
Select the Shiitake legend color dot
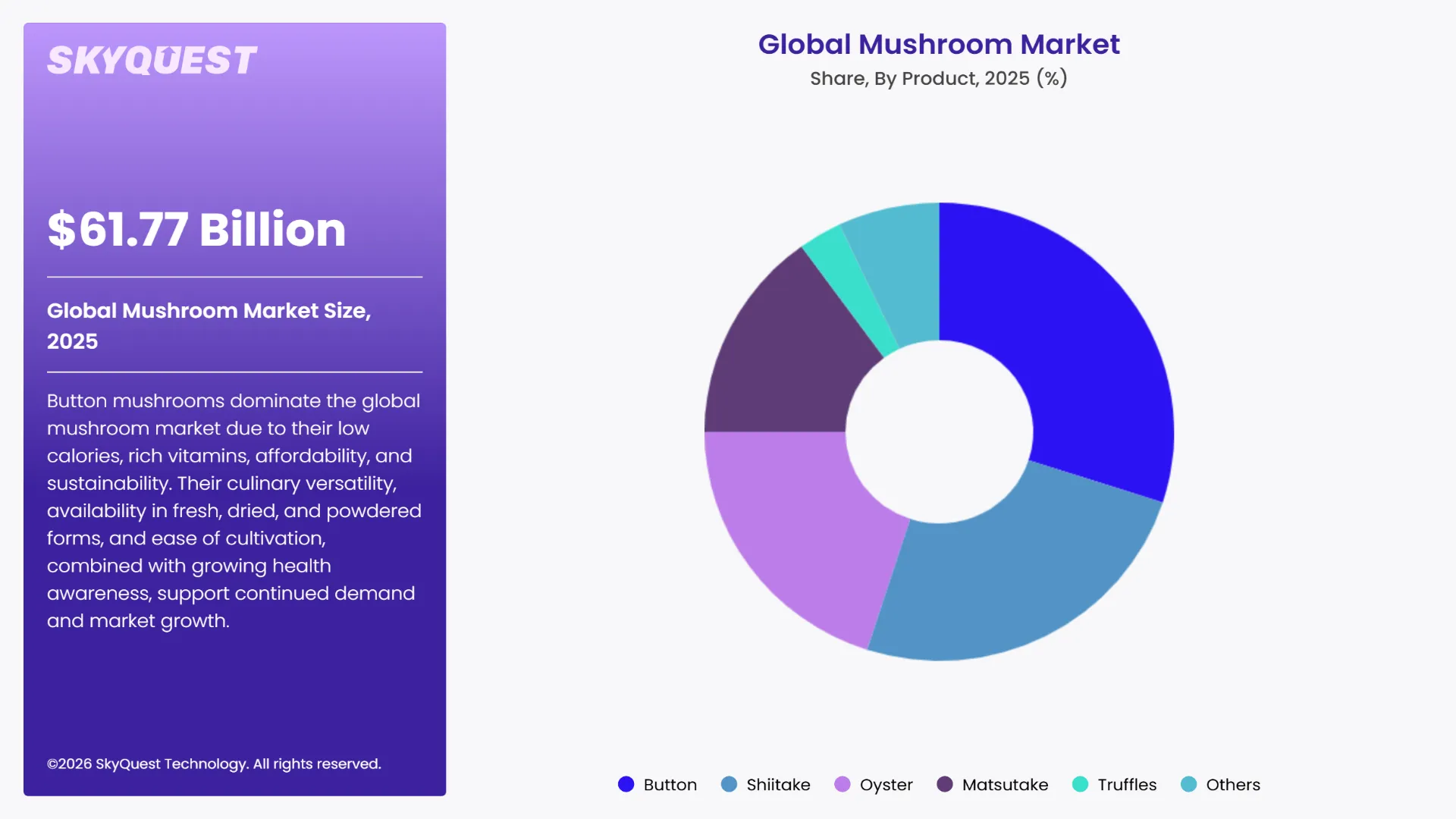[729, 785]
